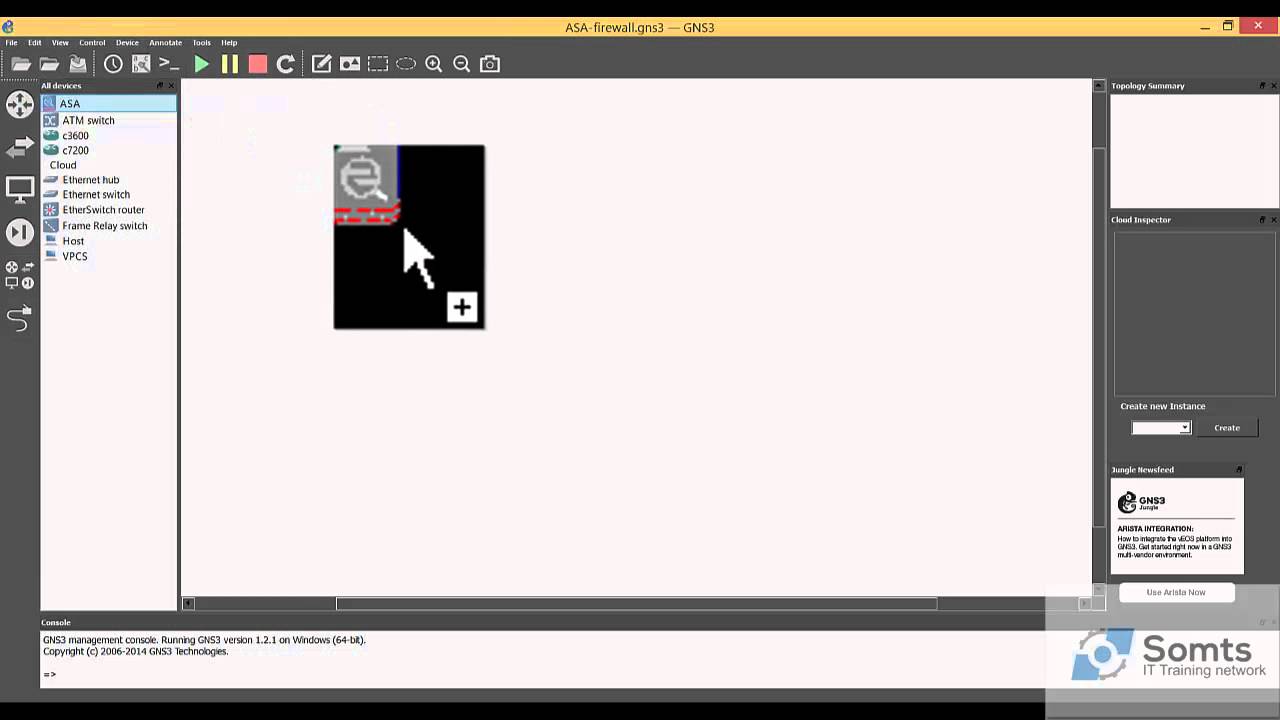1280x720 pixels.
Task: Close the Cloud Inspector panel
Action: point(1273,220)
